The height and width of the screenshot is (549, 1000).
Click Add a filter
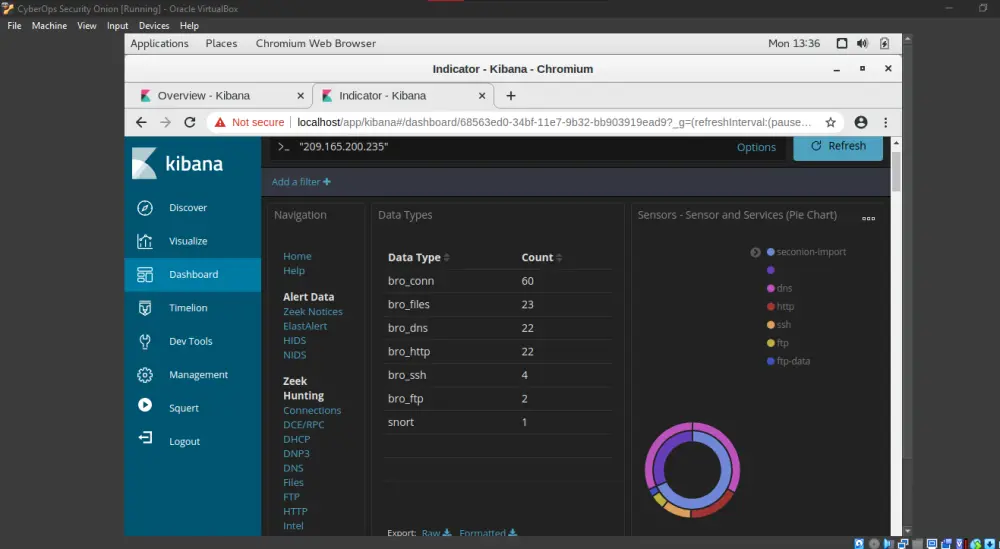coord(301,182)
